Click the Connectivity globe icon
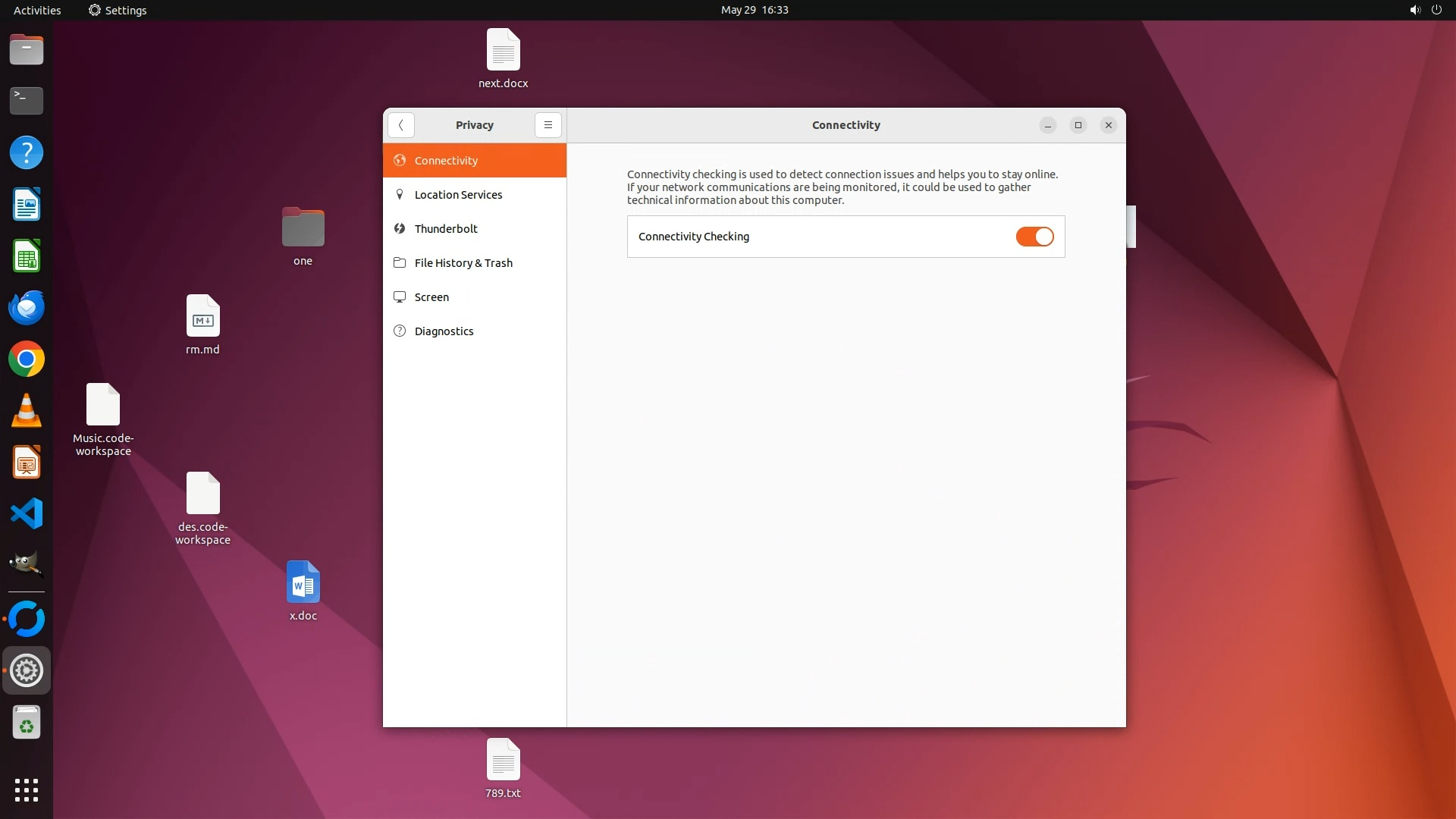Image resolution: width=1456 pixels, height=819 pixels. pyautogui.click(x=400, y=161)
